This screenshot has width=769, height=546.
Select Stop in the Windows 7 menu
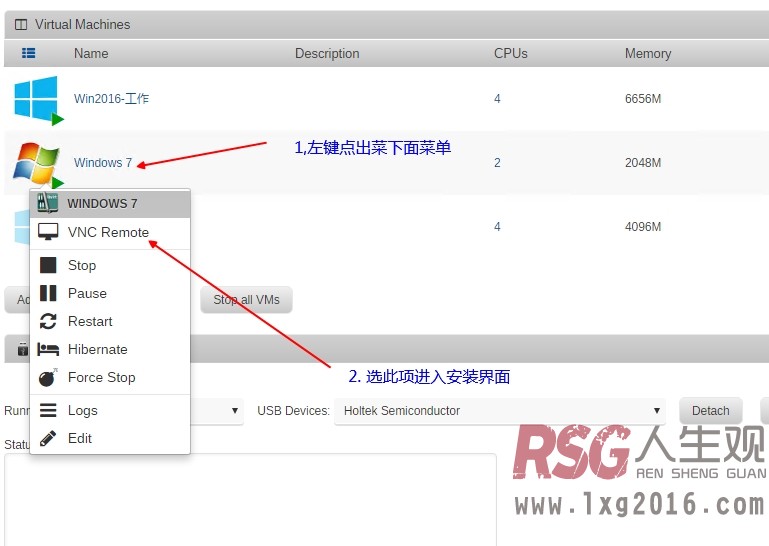110,265
